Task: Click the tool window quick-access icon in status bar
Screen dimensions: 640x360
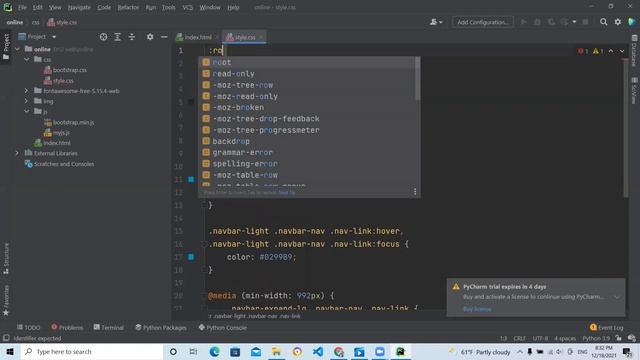Action: [x=6, y=338]
